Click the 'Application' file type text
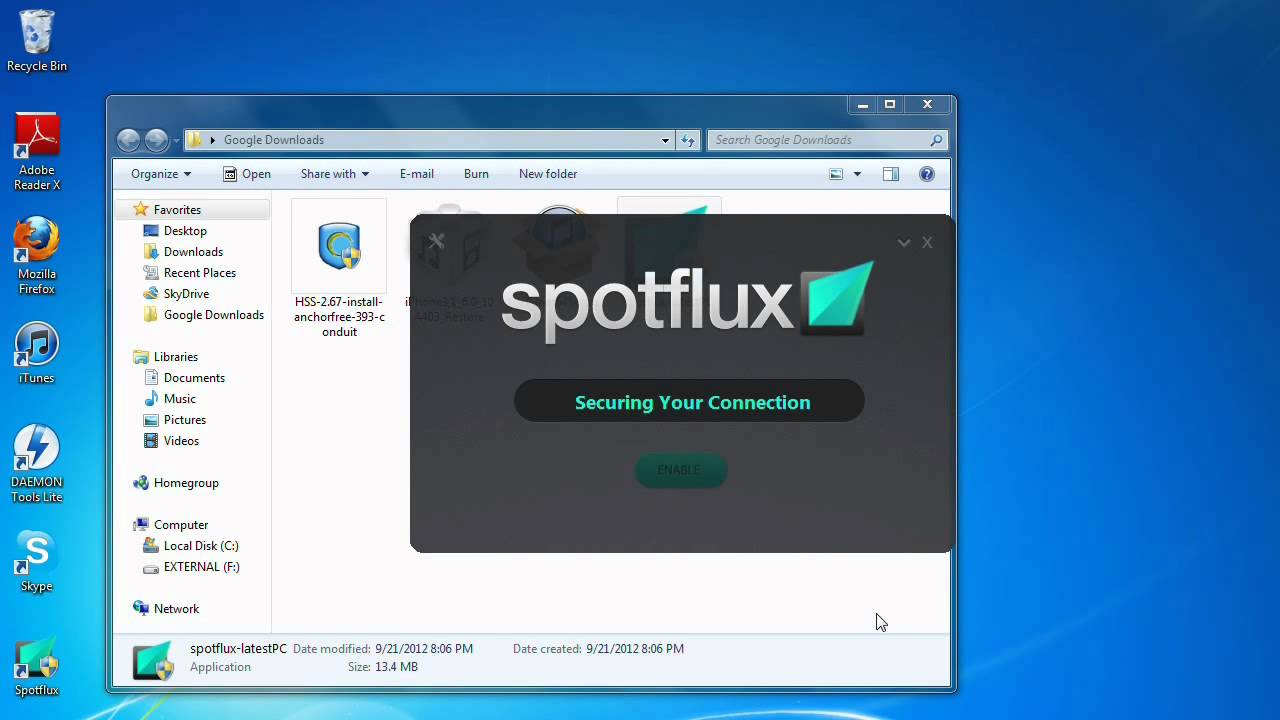 220,667
